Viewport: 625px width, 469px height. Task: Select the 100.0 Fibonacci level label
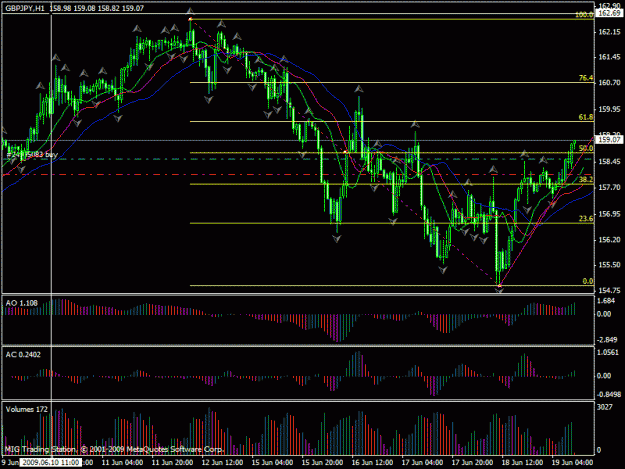584,15
